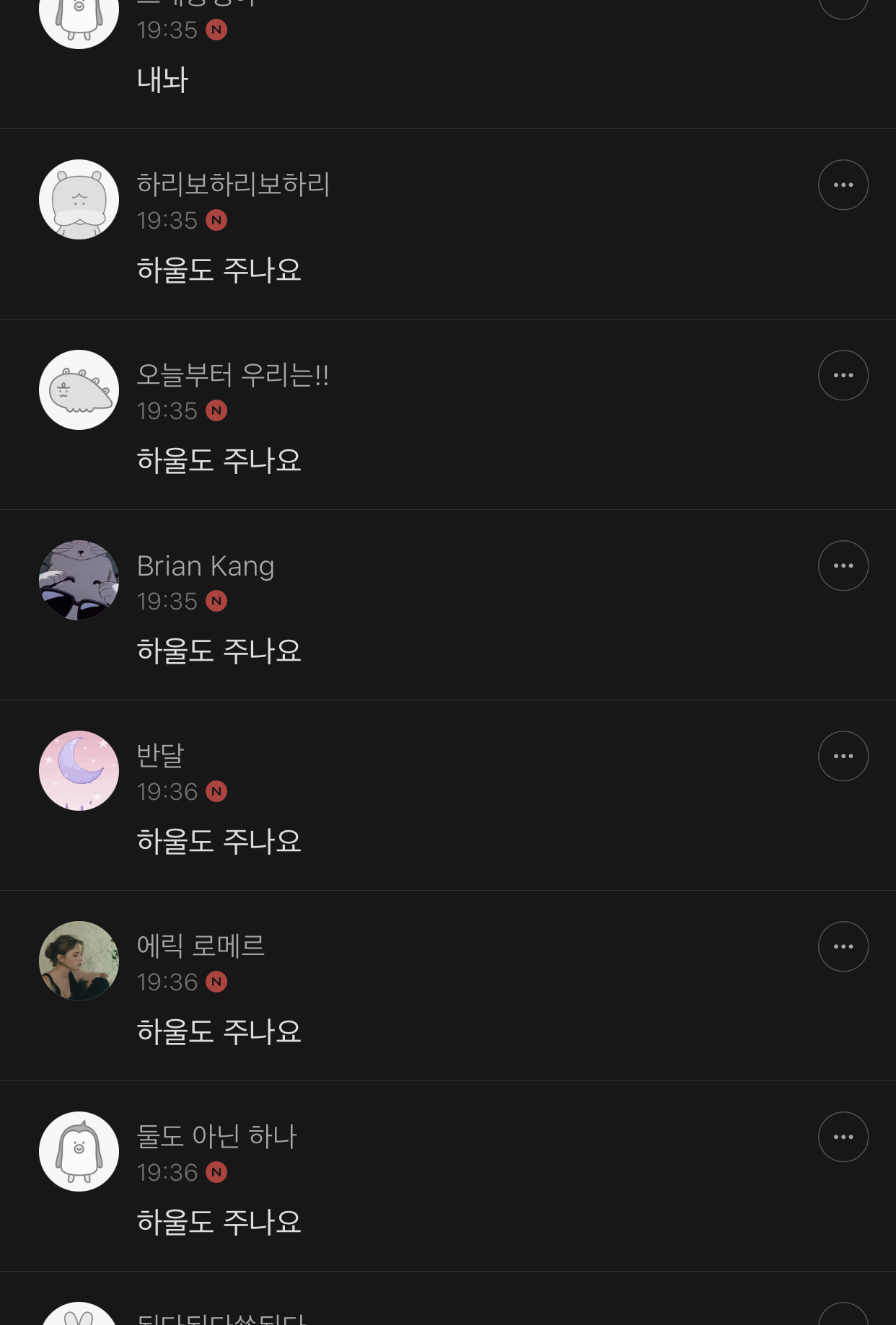
Task: Open 반달 username link
Action: click(161, 756)
